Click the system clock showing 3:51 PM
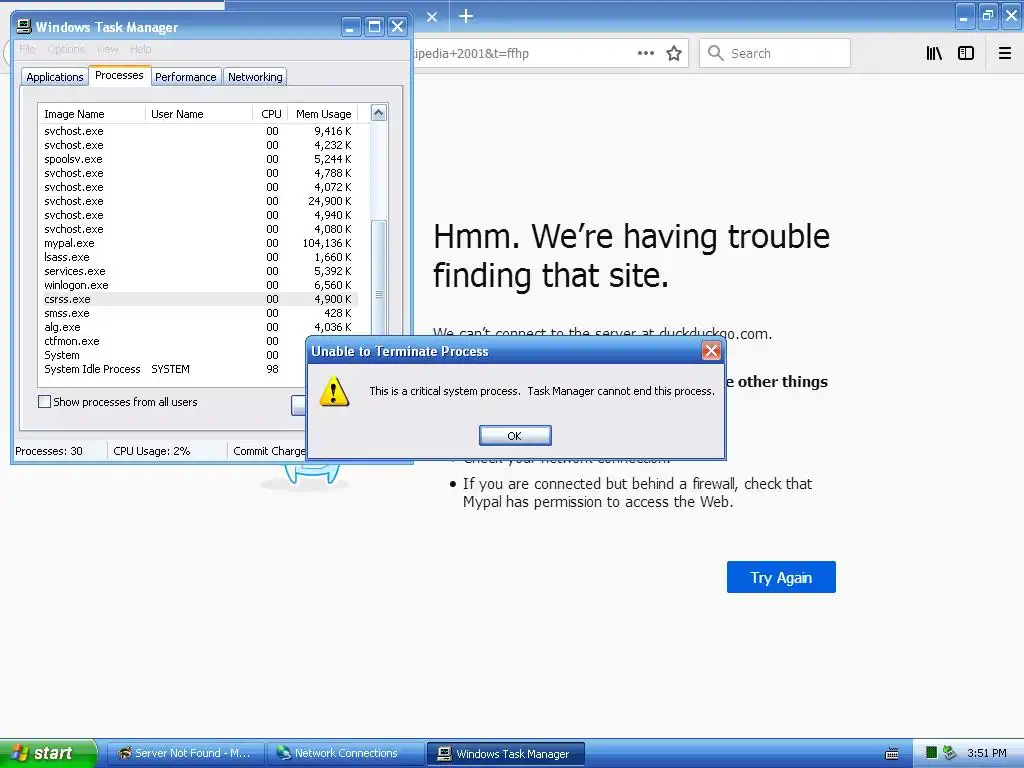 [x=987, y=753]
